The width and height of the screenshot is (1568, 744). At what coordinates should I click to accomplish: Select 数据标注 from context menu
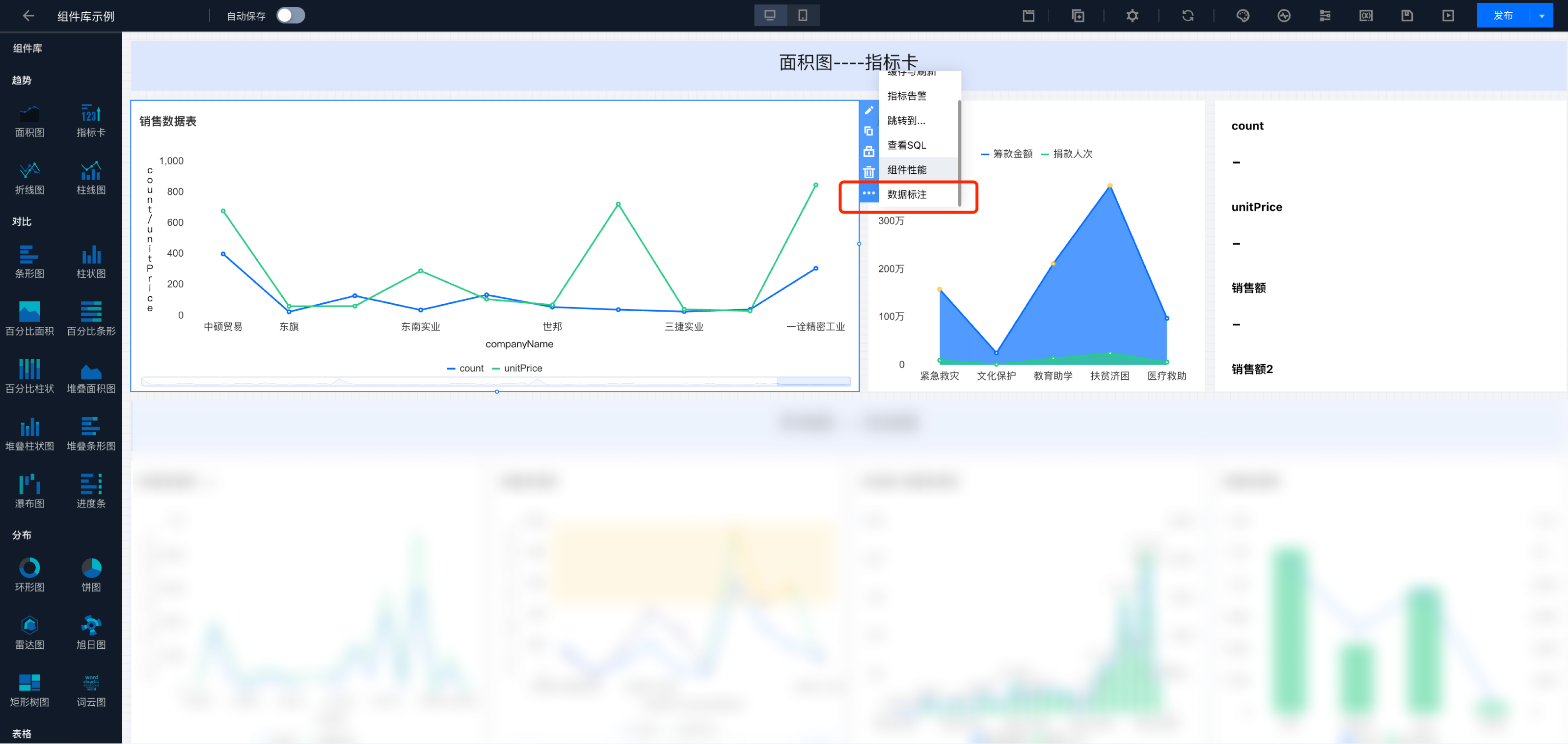(906, 195)
